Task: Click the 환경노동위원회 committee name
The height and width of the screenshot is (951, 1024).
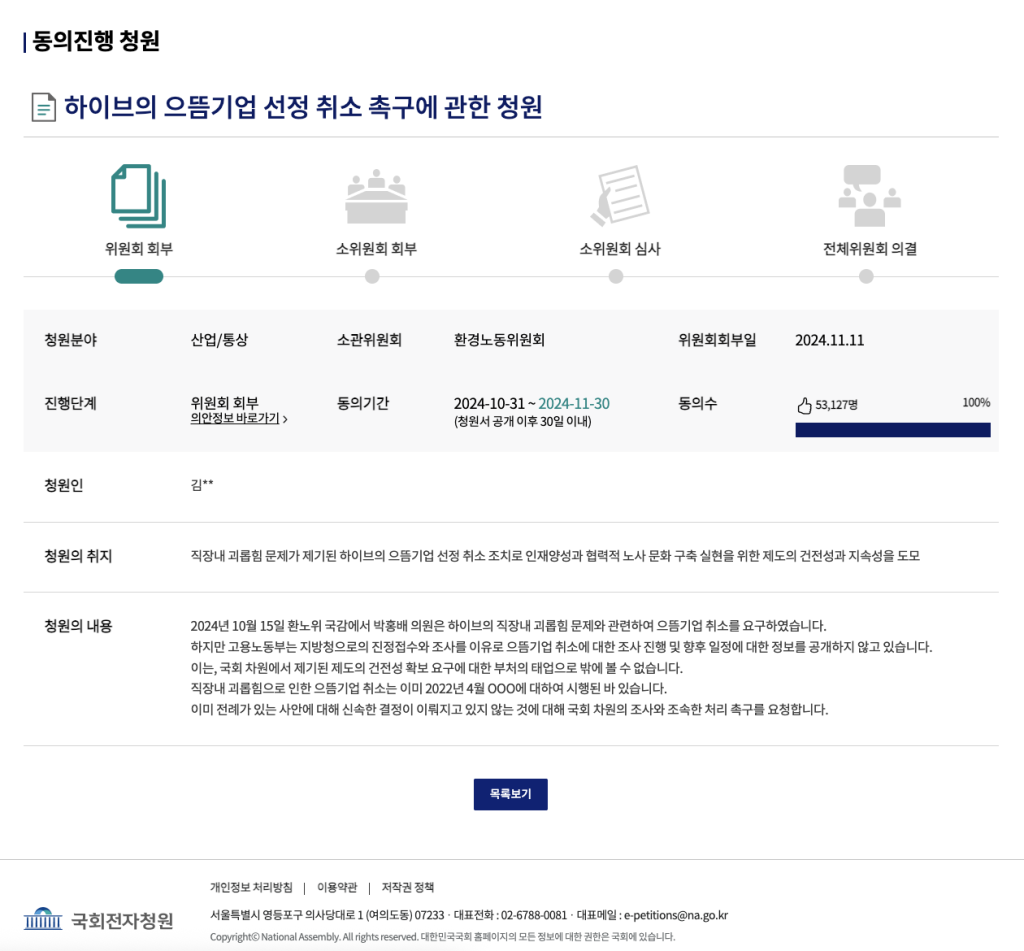Action: pos(500,340)
